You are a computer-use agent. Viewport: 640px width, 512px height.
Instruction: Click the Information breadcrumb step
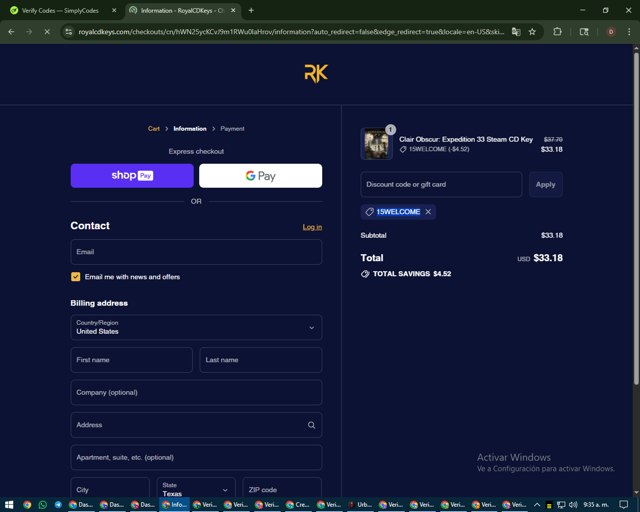tap(190, 129)
